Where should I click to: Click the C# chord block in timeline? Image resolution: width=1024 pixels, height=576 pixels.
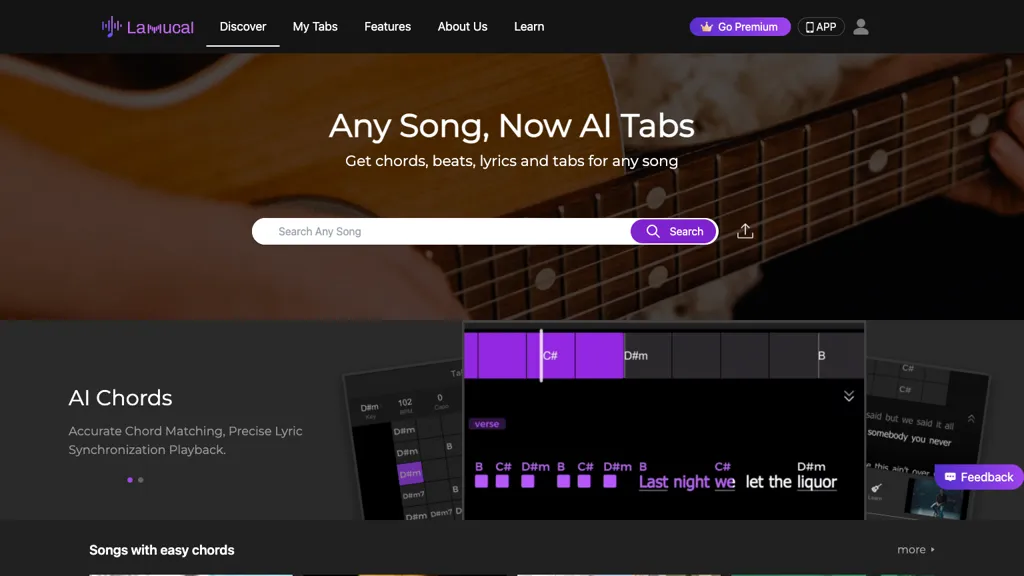click(551, 355)
